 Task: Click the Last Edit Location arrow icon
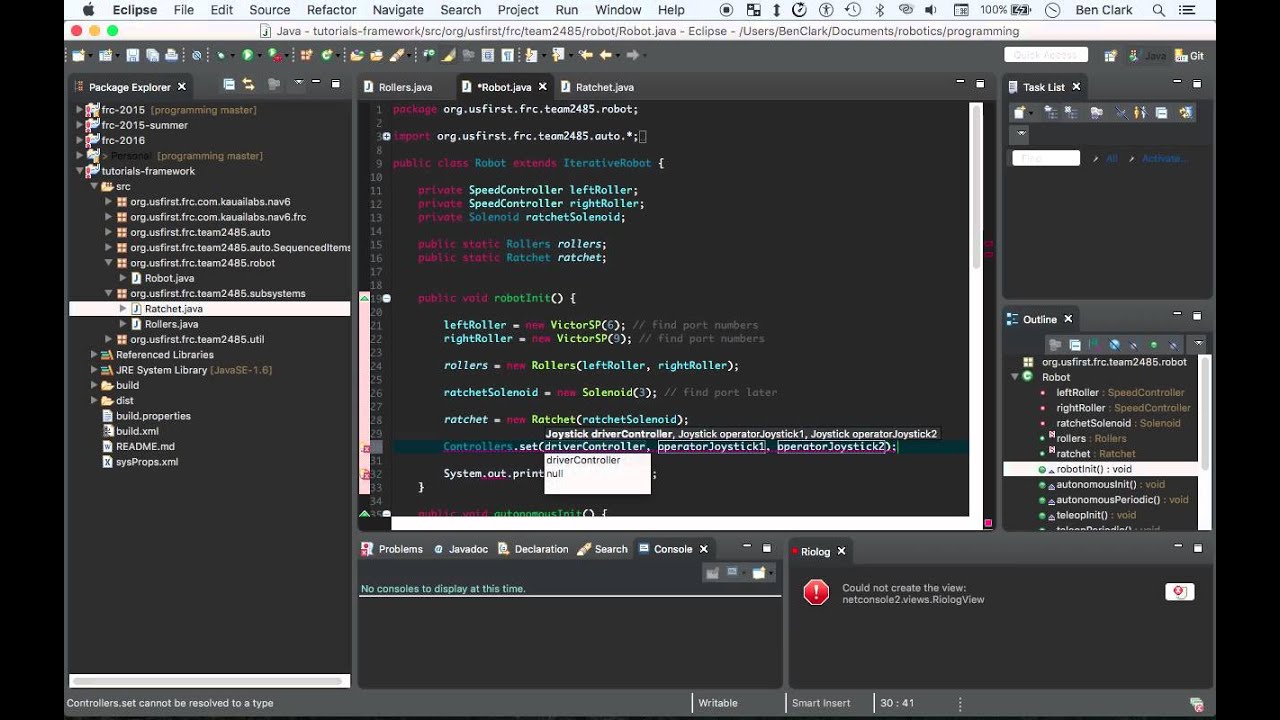tap(585, 55)
